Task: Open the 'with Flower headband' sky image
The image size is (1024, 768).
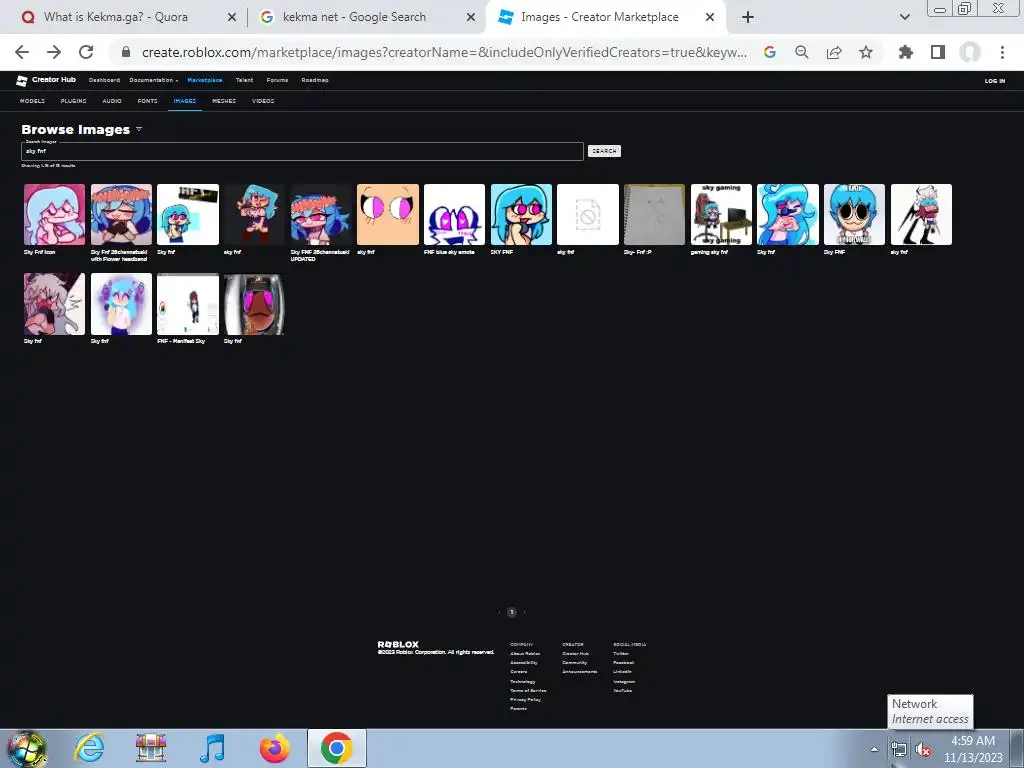Action: [121, 214]
